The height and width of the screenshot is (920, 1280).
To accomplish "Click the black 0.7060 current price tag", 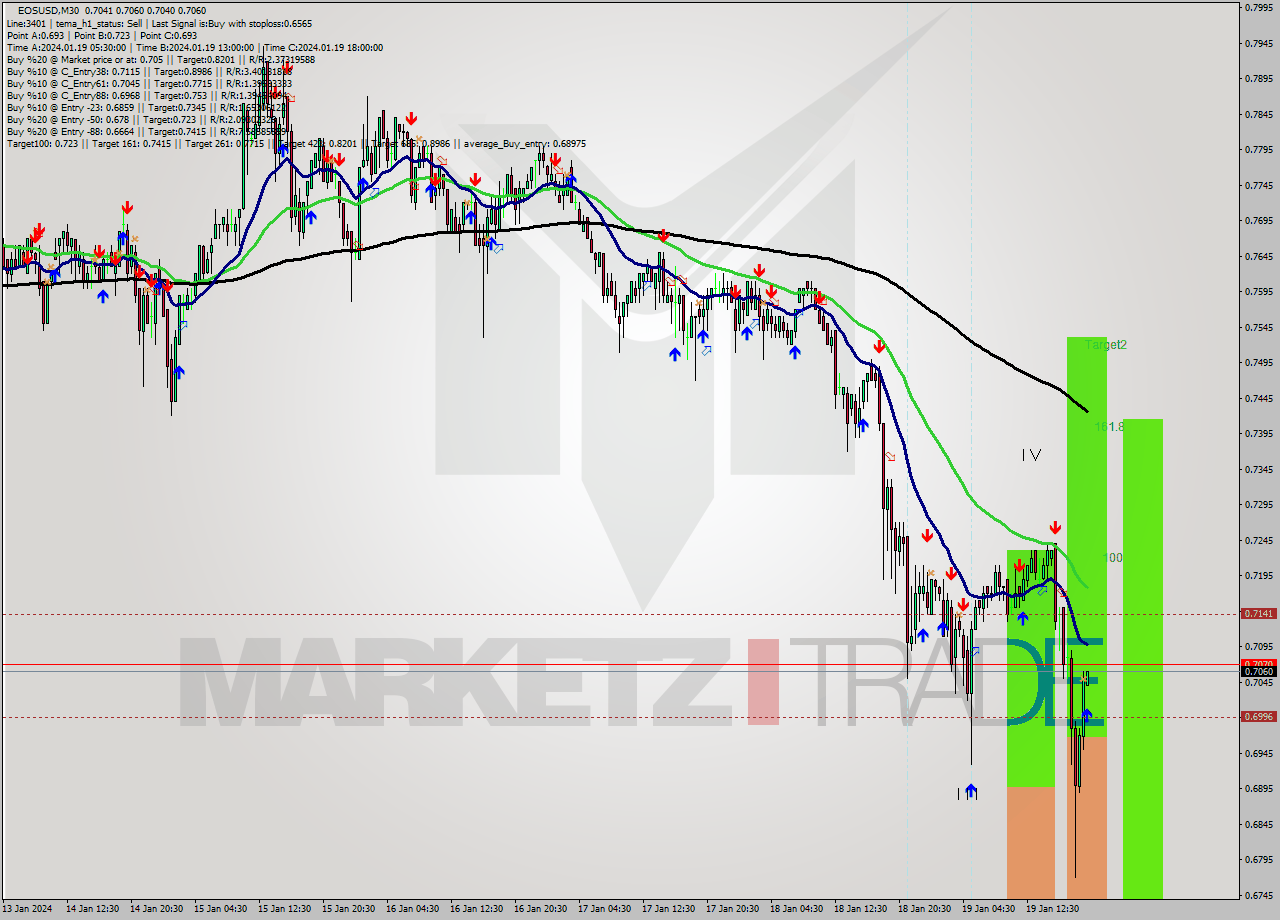I will (x=1257, y=671).
